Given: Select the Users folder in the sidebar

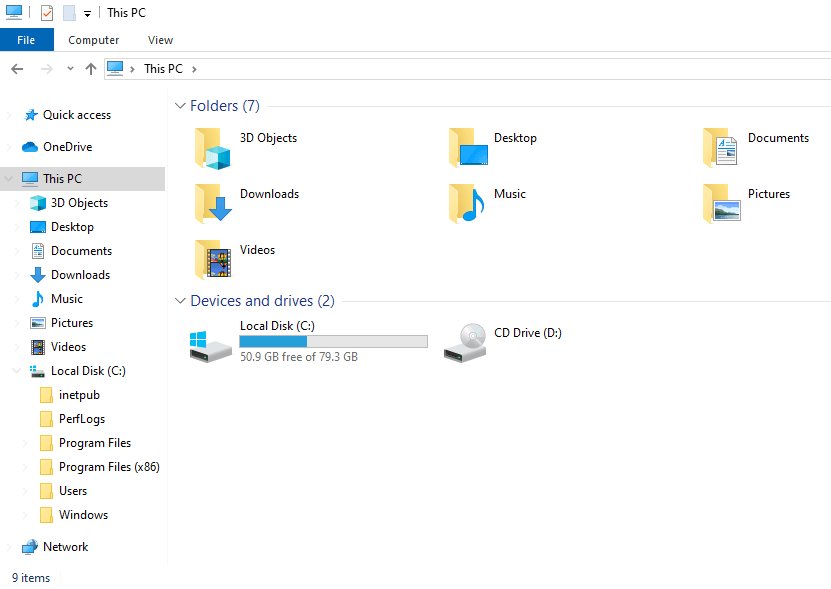Looking at the screenshot, I should pyautogui.click(x=76, y=490).
